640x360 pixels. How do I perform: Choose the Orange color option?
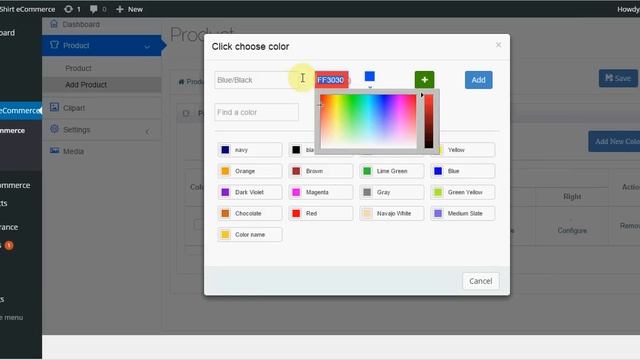(x=250, y=171)
